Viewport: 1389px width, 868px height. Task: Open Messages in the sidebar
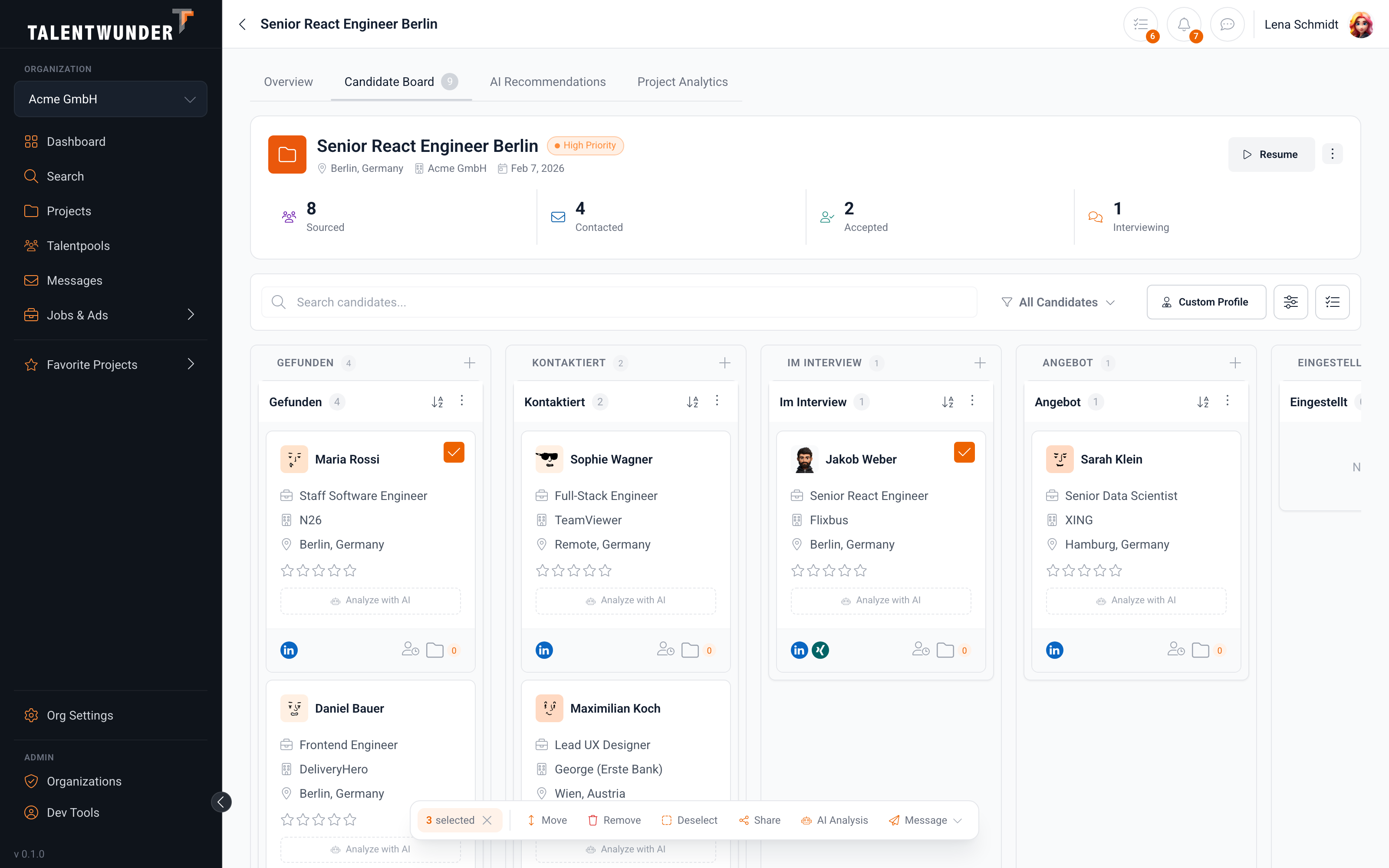tap(110, 281)
